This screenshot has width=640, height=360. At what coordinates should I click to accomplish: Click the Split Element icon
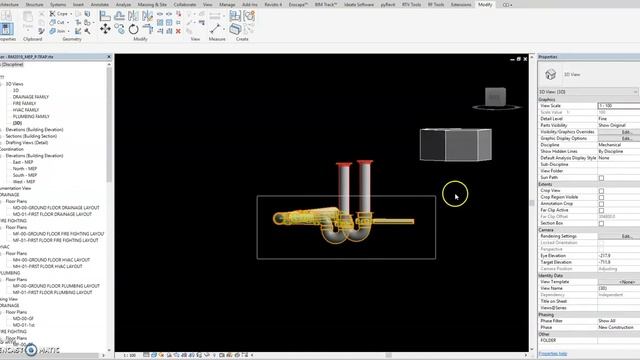(160, 14)
